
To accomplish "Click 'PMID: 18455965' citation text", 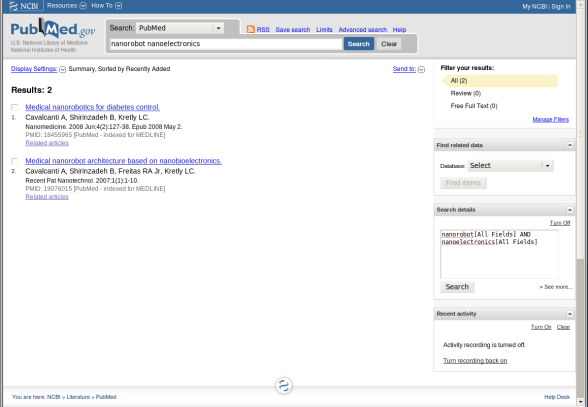I will [x=49, y=135].
